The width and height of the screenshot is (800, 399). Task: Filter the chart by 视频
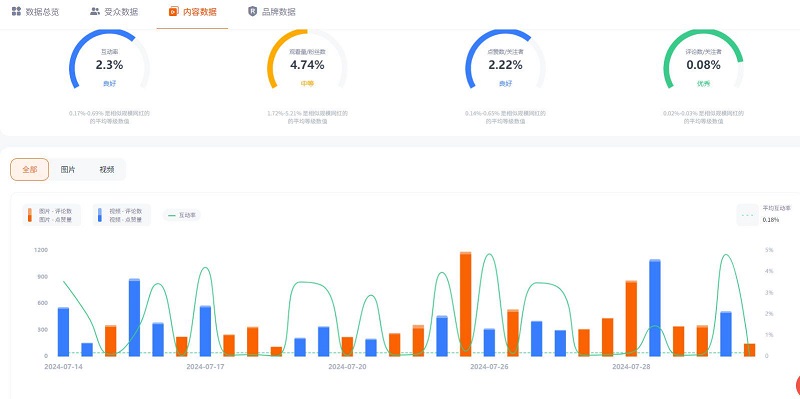pos(107,169)
